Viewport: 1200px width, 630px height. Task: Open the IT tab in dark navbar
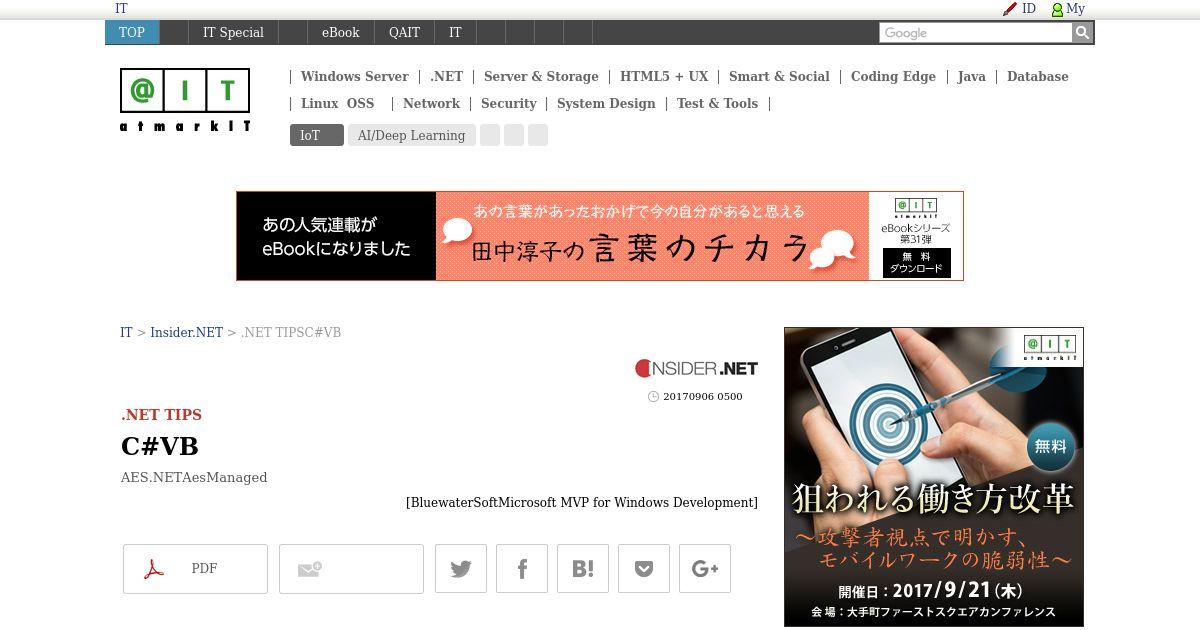coord(455,33)
